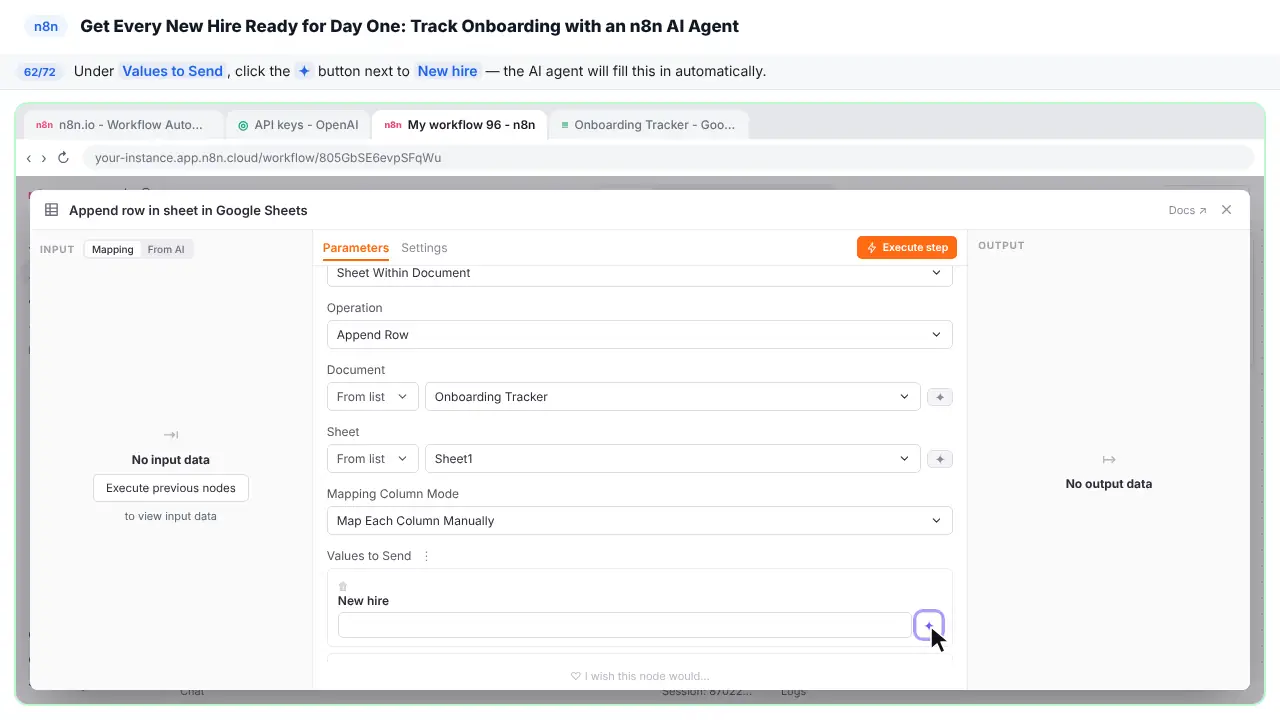Image resolution: width=1280 pixels, height=720 pixels.
Task: Click the New hire text input field
Action: coord(624,626)
